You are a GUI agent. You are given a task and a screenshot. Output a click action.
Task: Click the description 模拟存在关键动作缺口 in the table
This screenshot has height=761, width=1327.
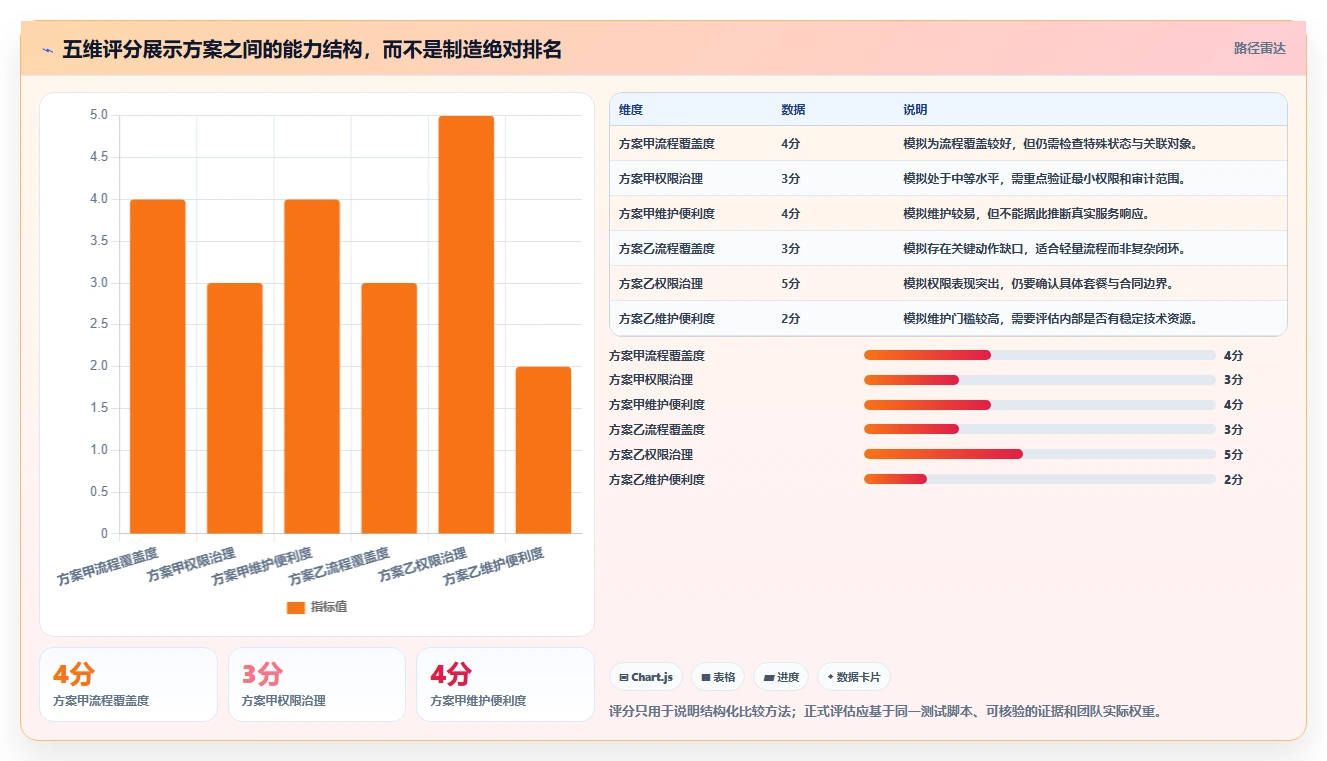(x=1044, y=249)
